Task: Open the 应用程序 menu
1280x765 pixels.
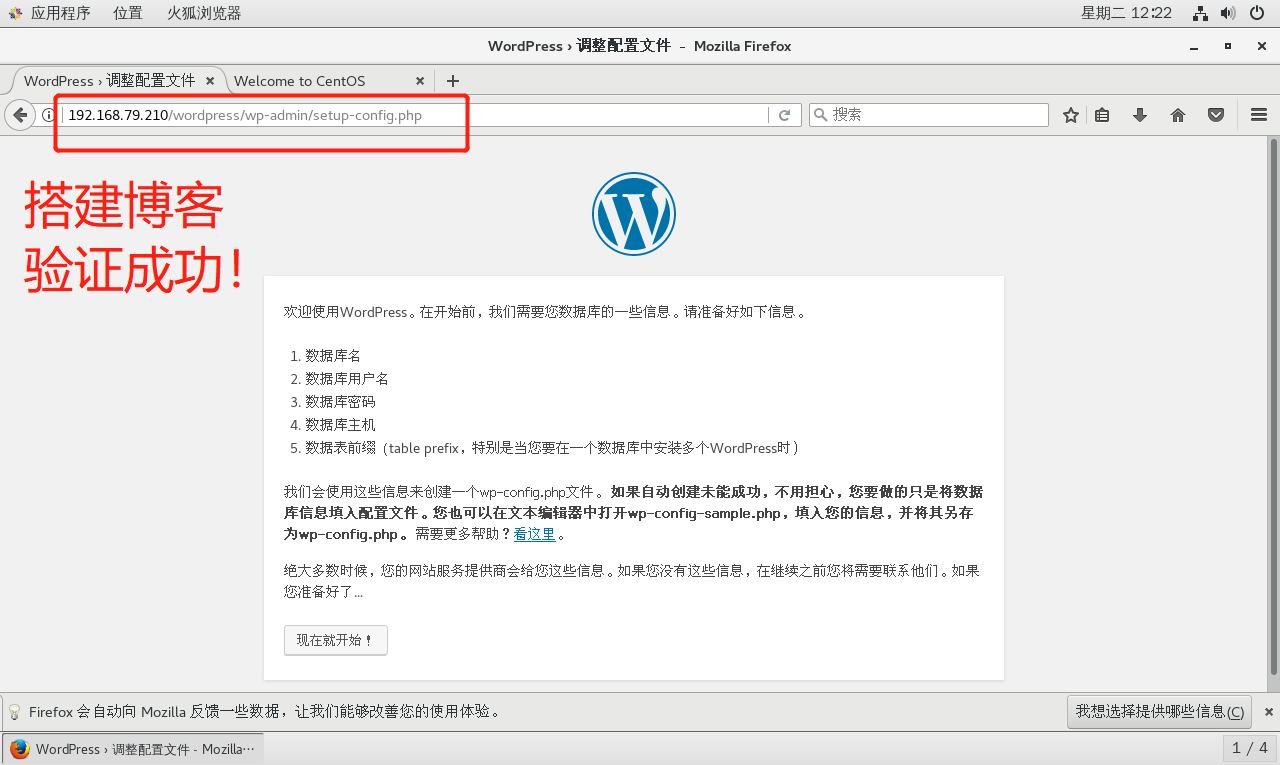Action: click(x=60, y=13)
